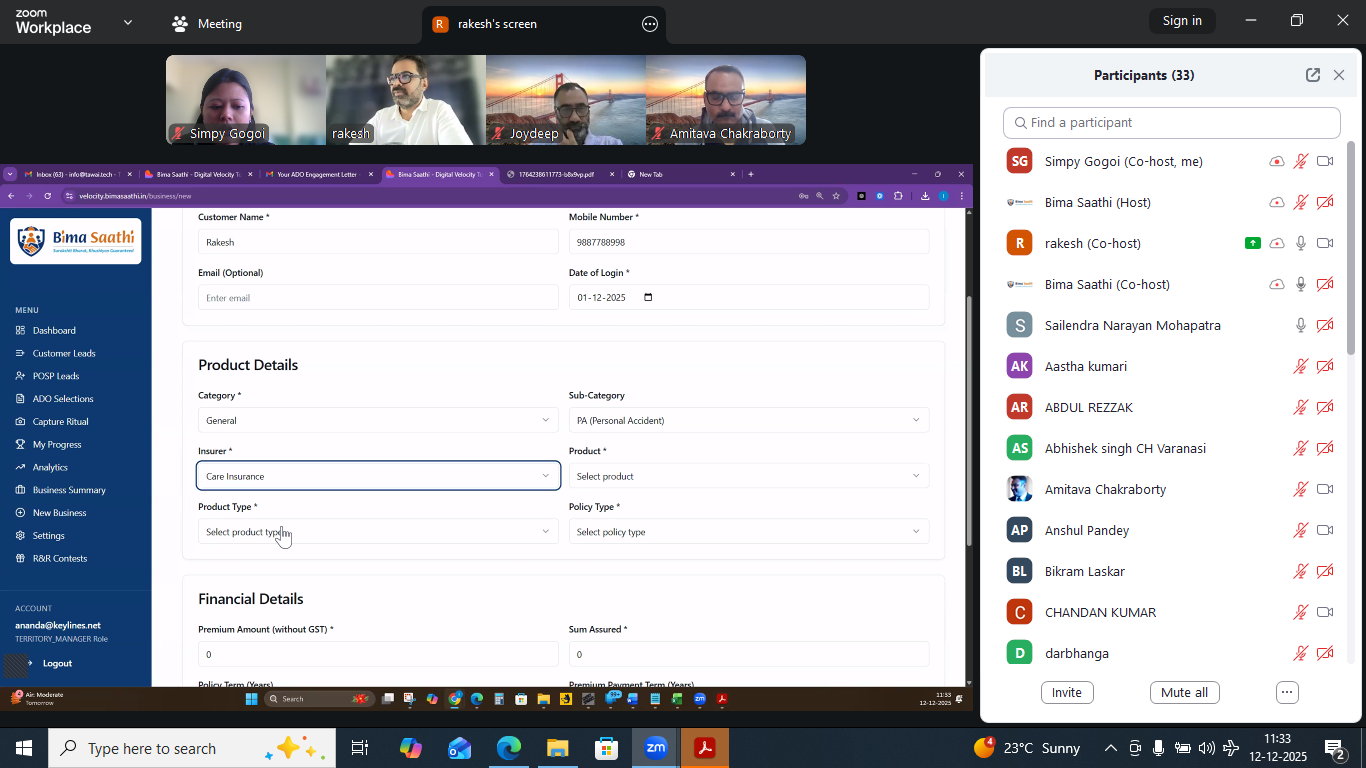Expand the Zoom Workplace dropdown arrow
The image size is (1366, 768).
tap(127, 22)
